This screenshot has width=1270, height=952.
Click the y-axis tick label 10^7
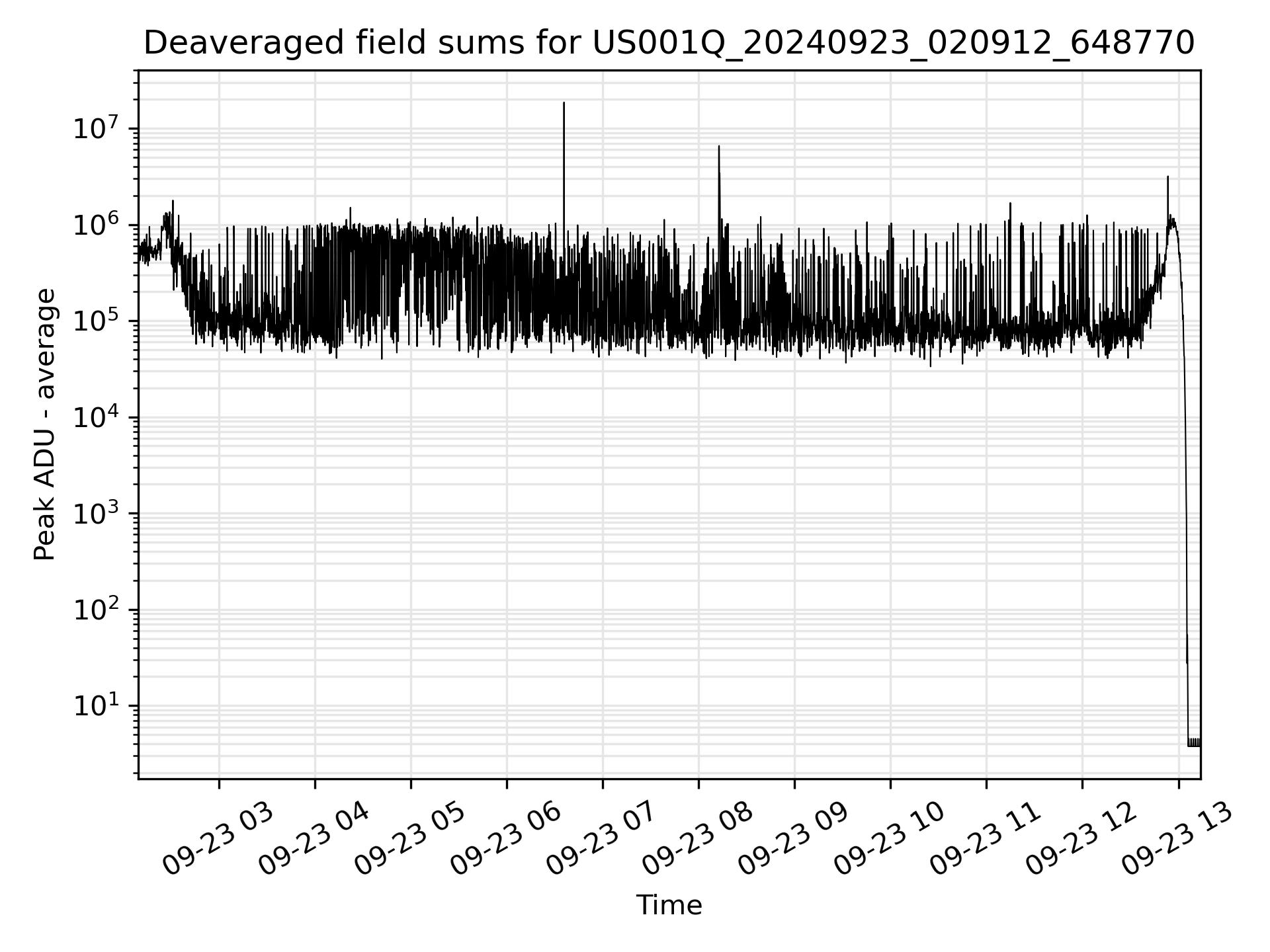tap(96, 128)
